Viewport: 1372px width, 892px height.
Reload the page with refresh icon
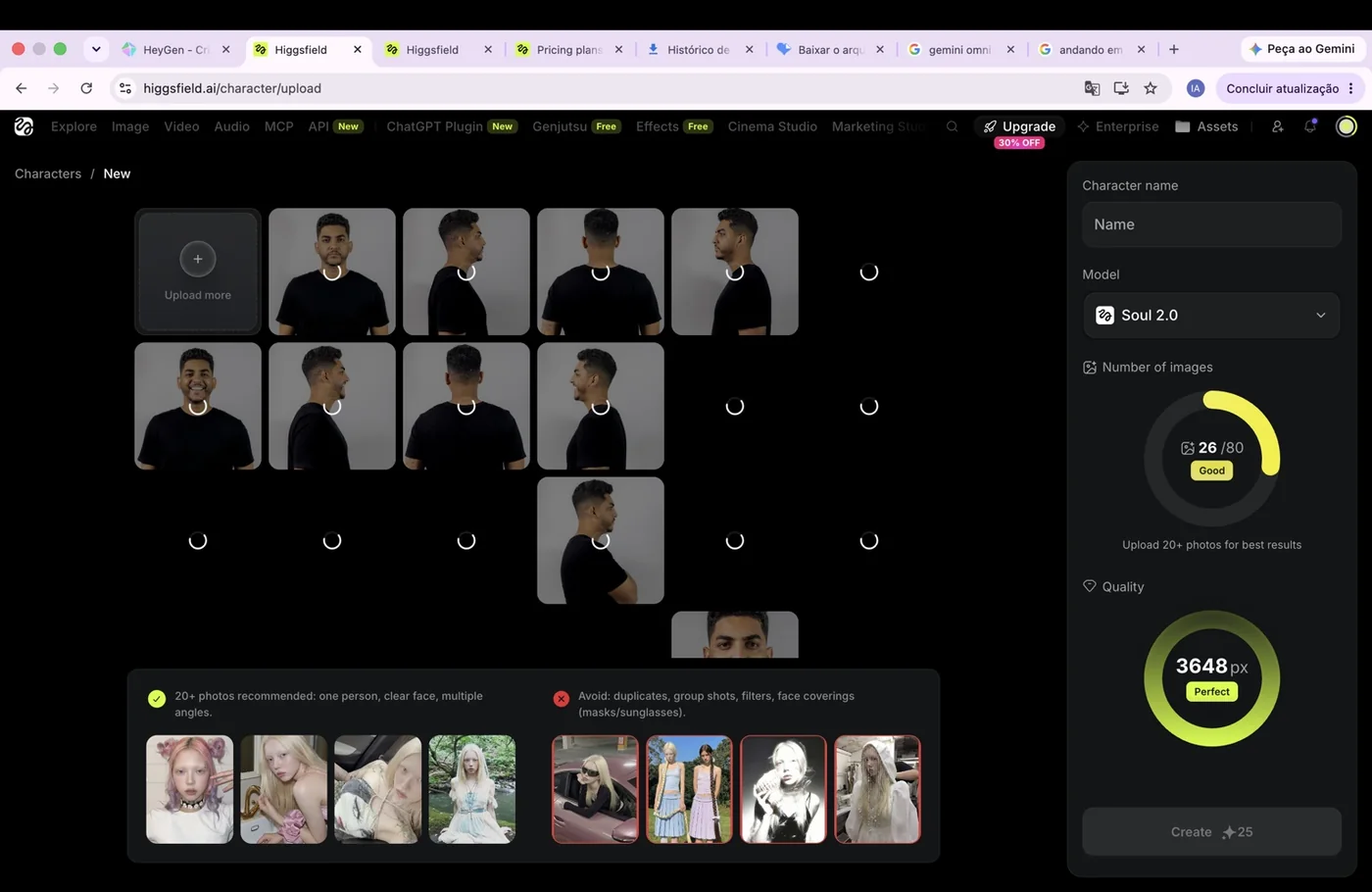(86, 88)
